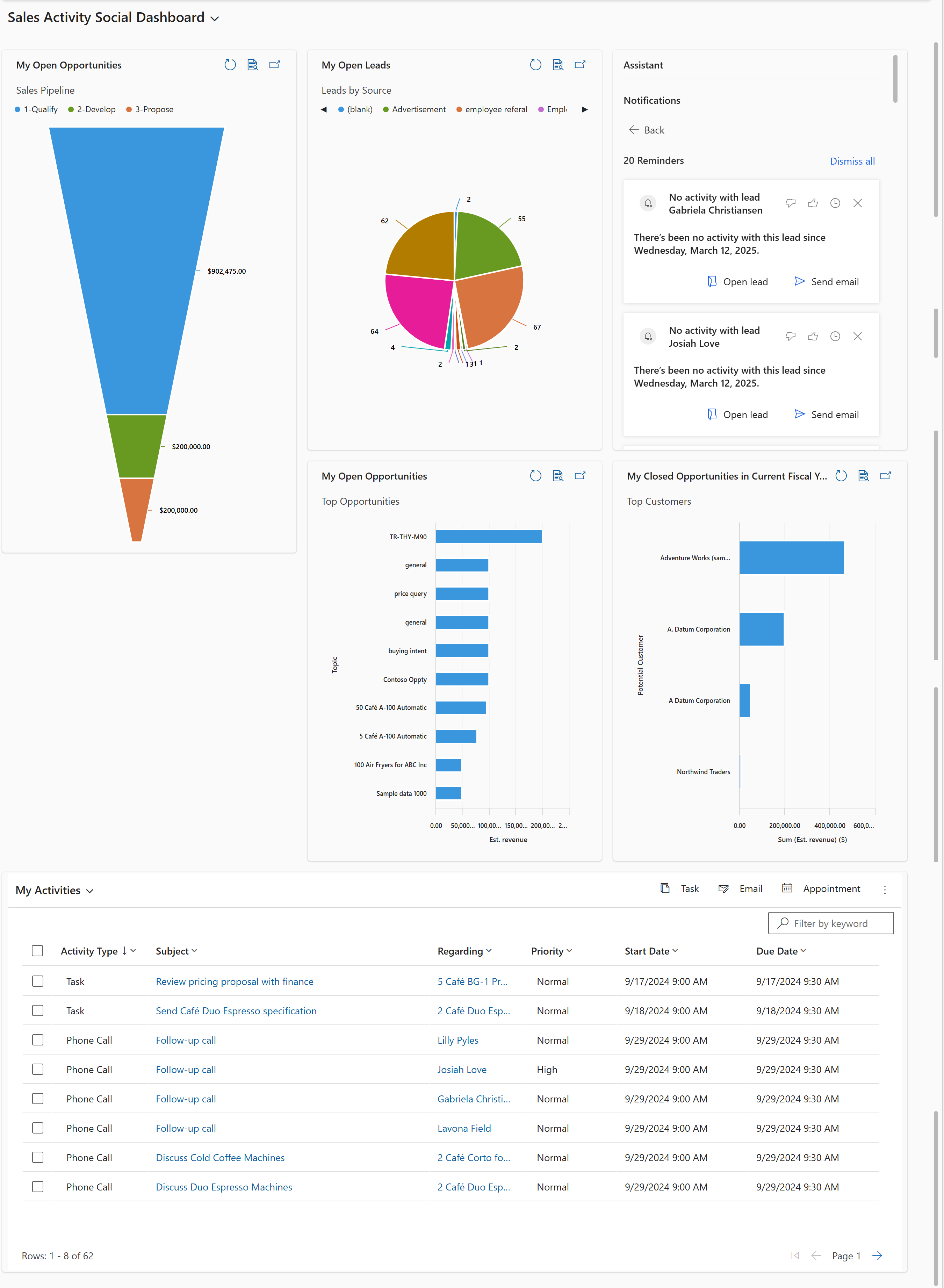
Task: Refresh the Sales Pipeline funnel chart
Action: click(230, 65)
